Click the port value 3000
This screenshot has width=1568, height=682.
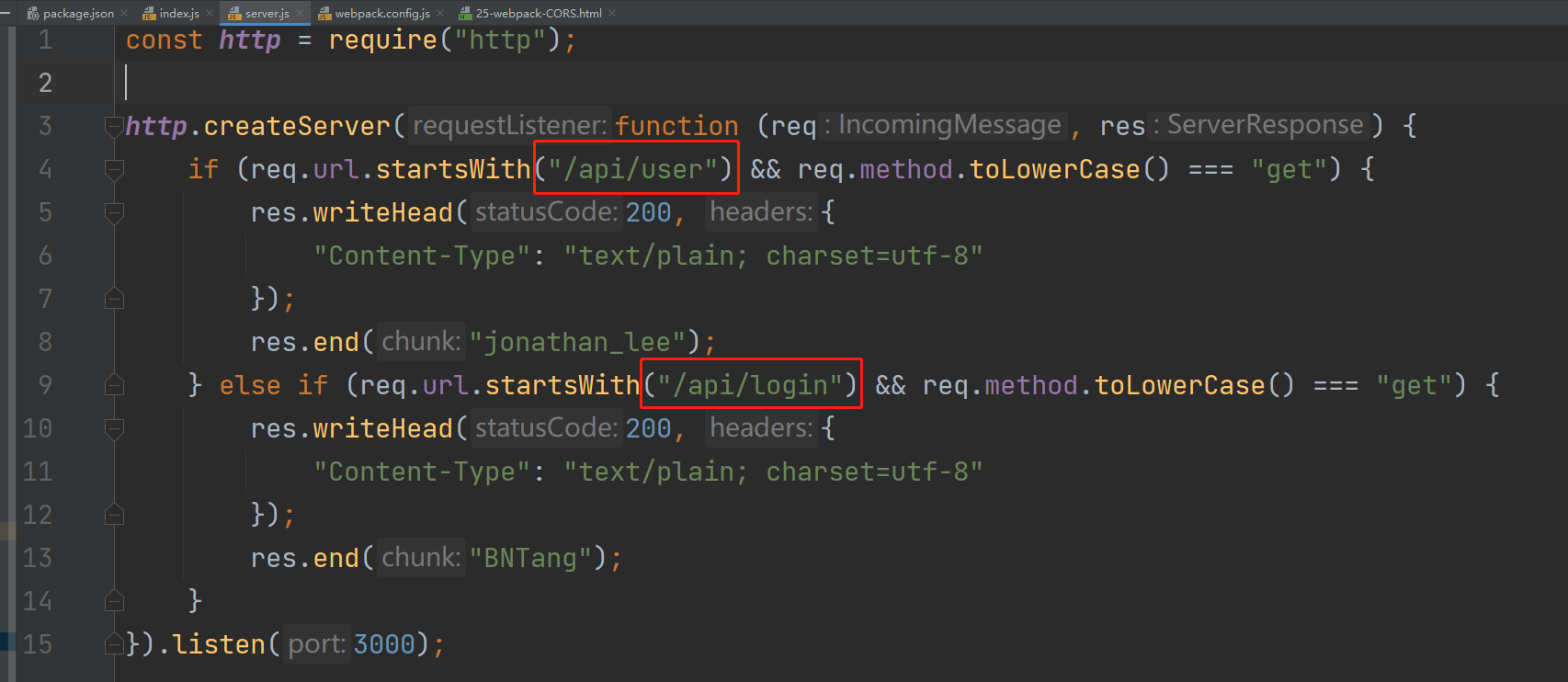[384, 644]
